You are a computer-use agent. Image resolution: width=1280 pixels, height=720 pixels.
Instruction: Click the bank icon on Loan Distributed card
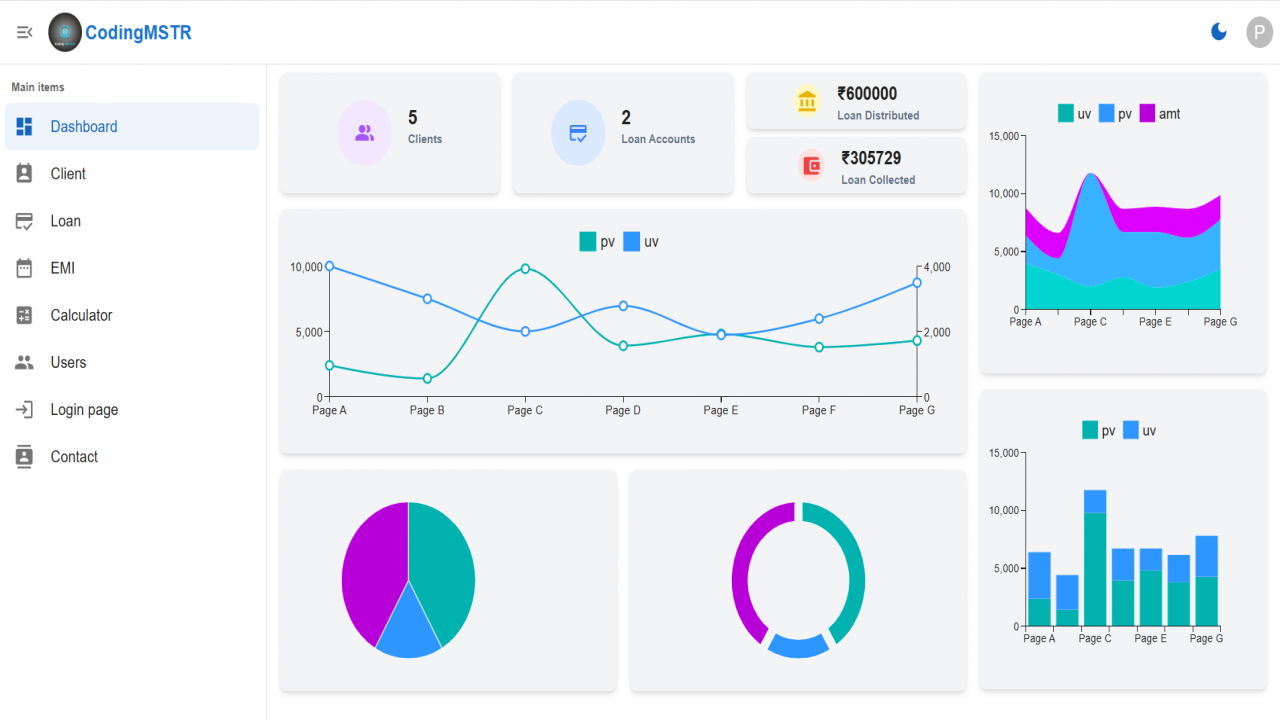click(808, 101)
